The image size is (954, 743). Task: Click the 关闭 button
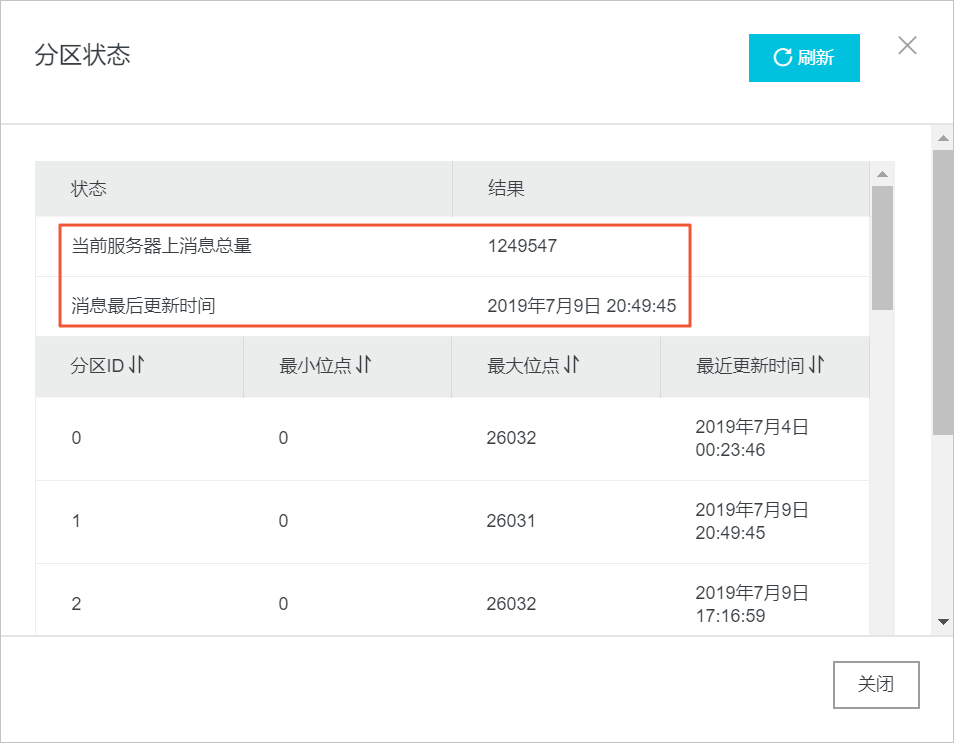tap(876, 685)
